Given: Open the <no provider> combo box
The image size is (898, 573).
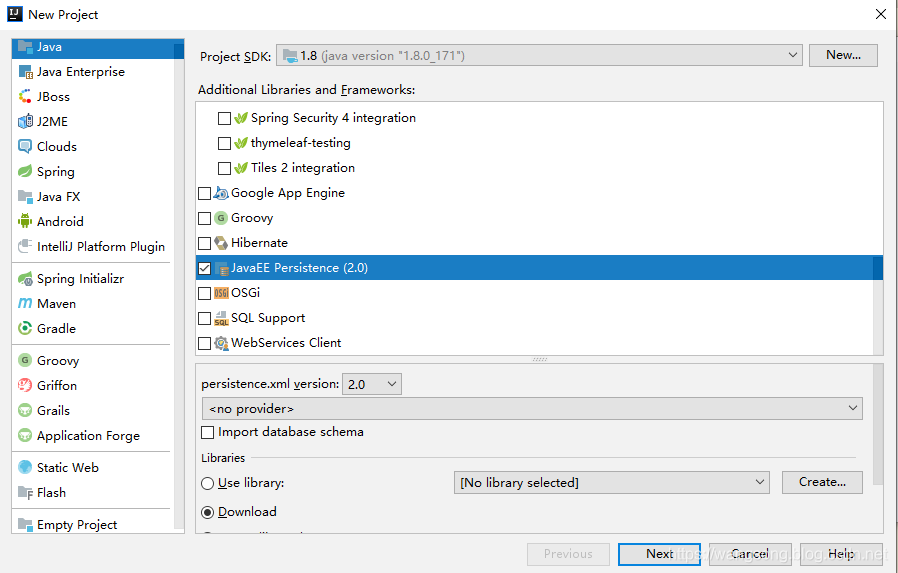Looking at the screenshot, I should [x=532, y=408].
